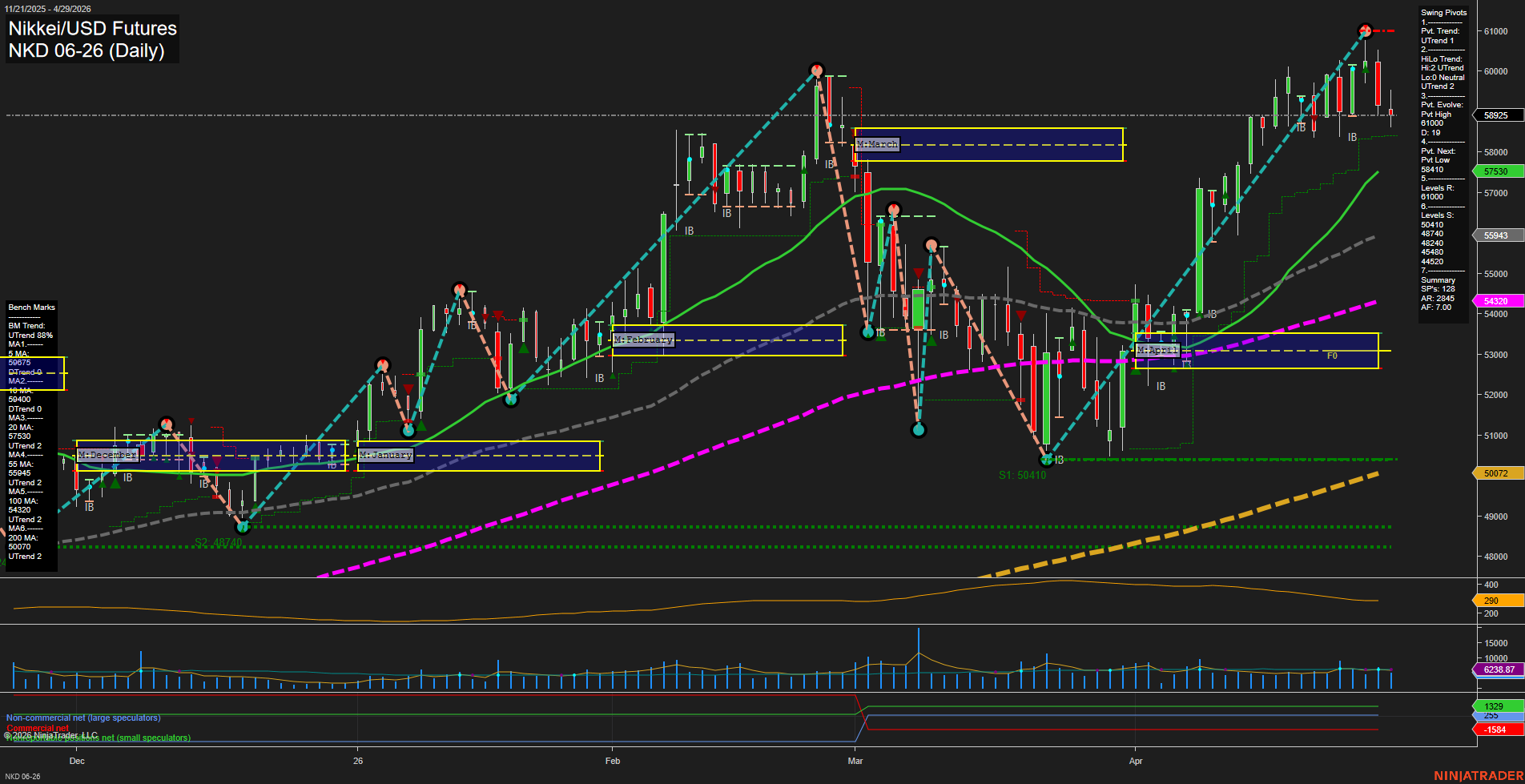Image resolution: width=1525 pixels, height=784 pixels.
Task: Select the M:December monthly range marker
Action: (107, 454)
